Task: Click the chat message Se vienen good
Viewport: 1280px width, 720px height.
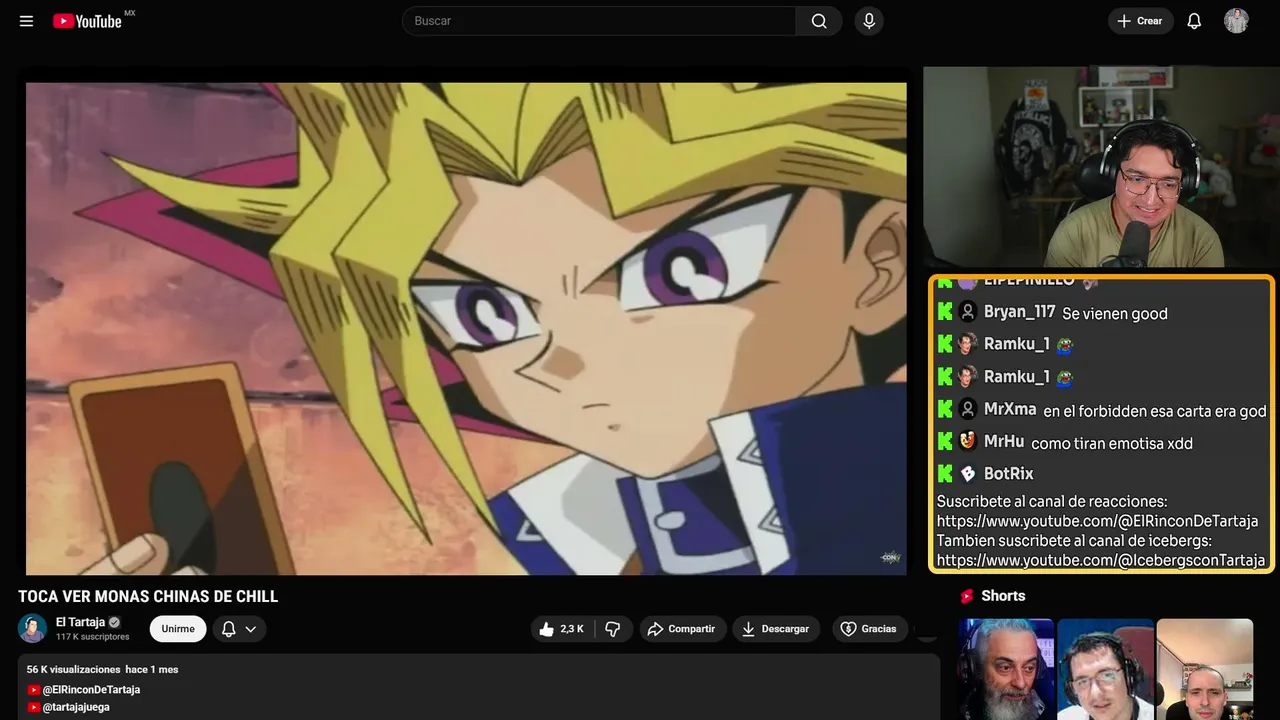Action: (1115, 314)
